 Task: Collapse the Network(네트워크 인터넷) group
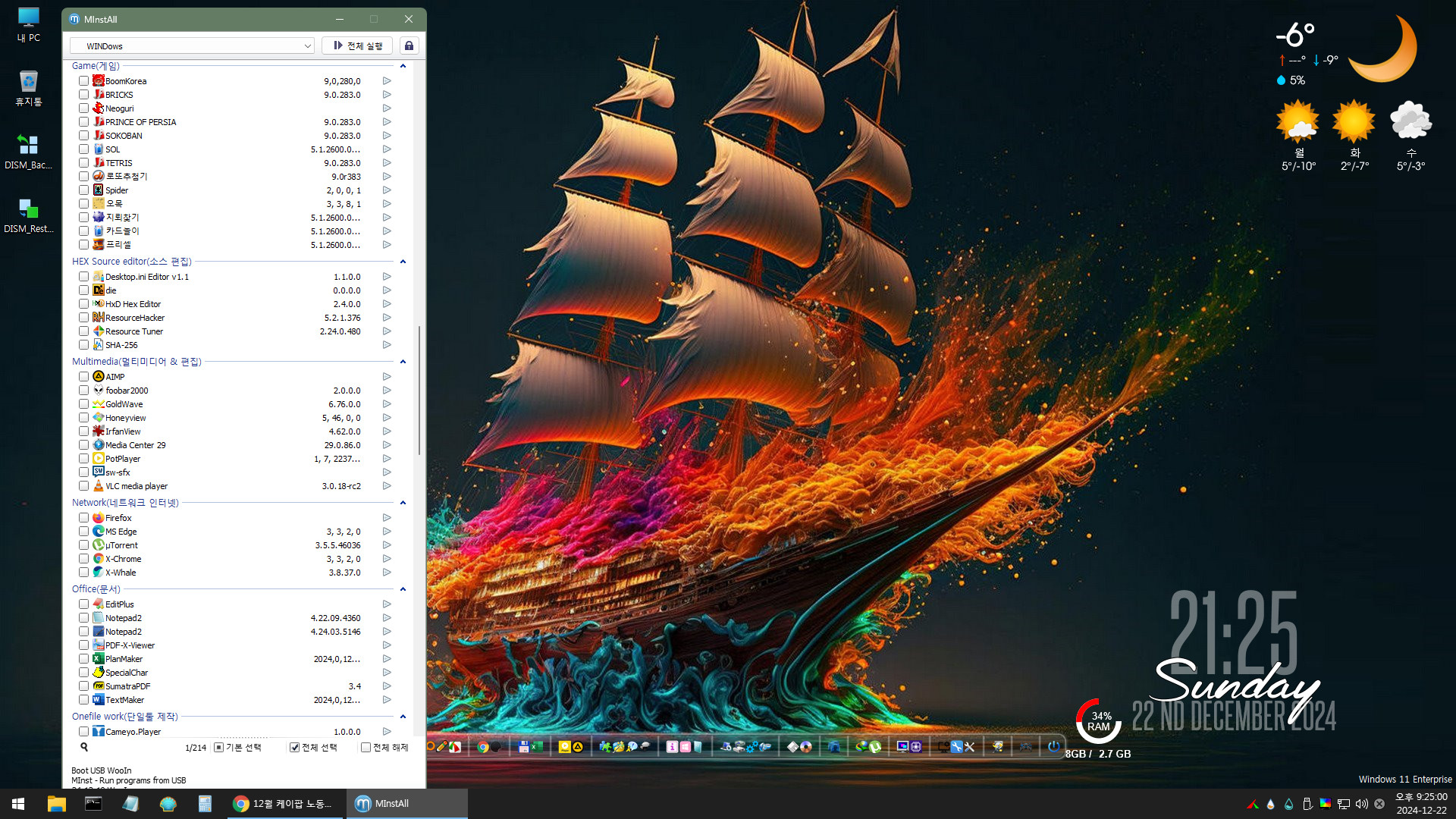[x=403, y=503]
